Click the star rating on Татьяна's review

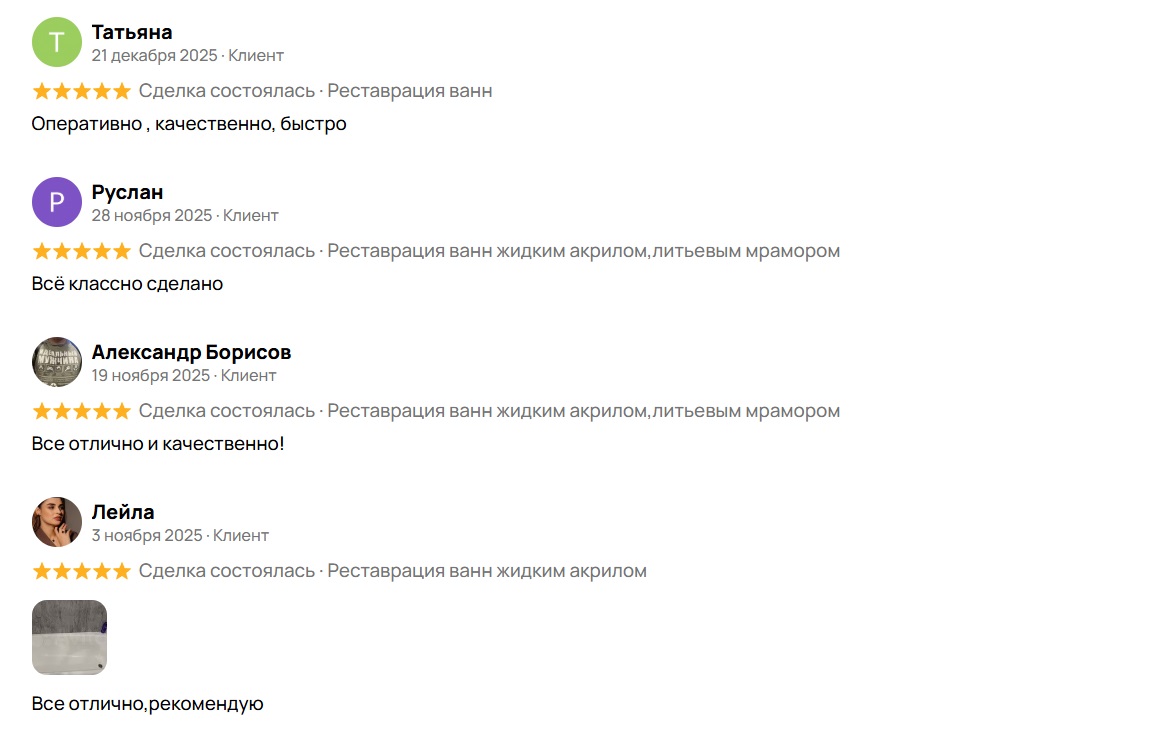[x=81, y=91]
